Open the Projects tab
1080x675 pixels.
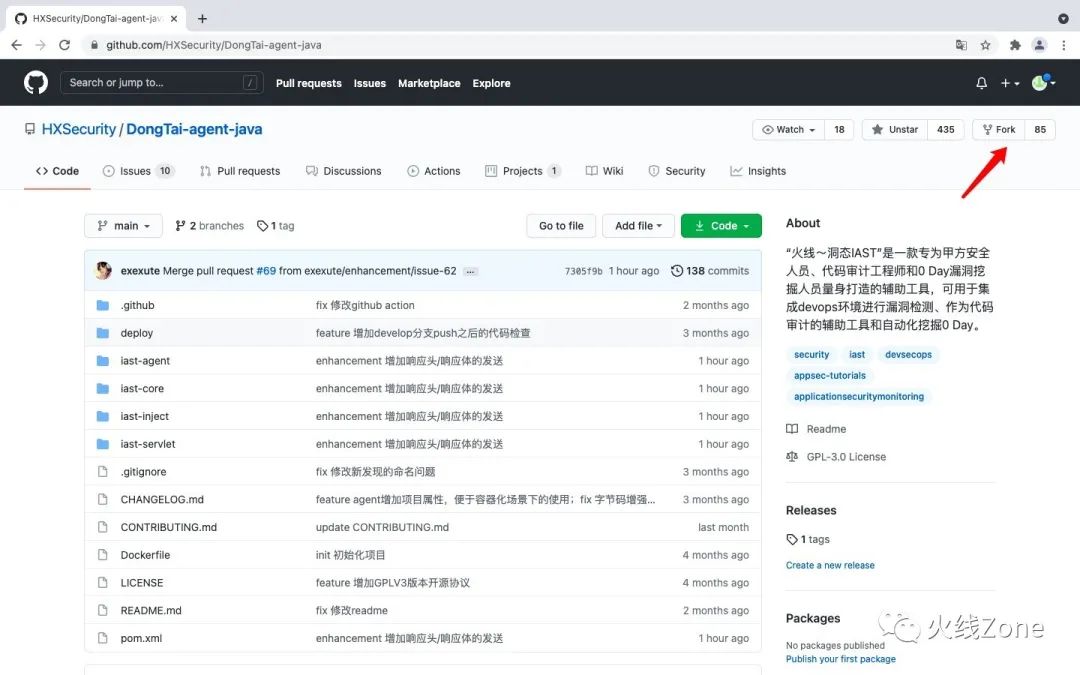click(x=523, y=171)
